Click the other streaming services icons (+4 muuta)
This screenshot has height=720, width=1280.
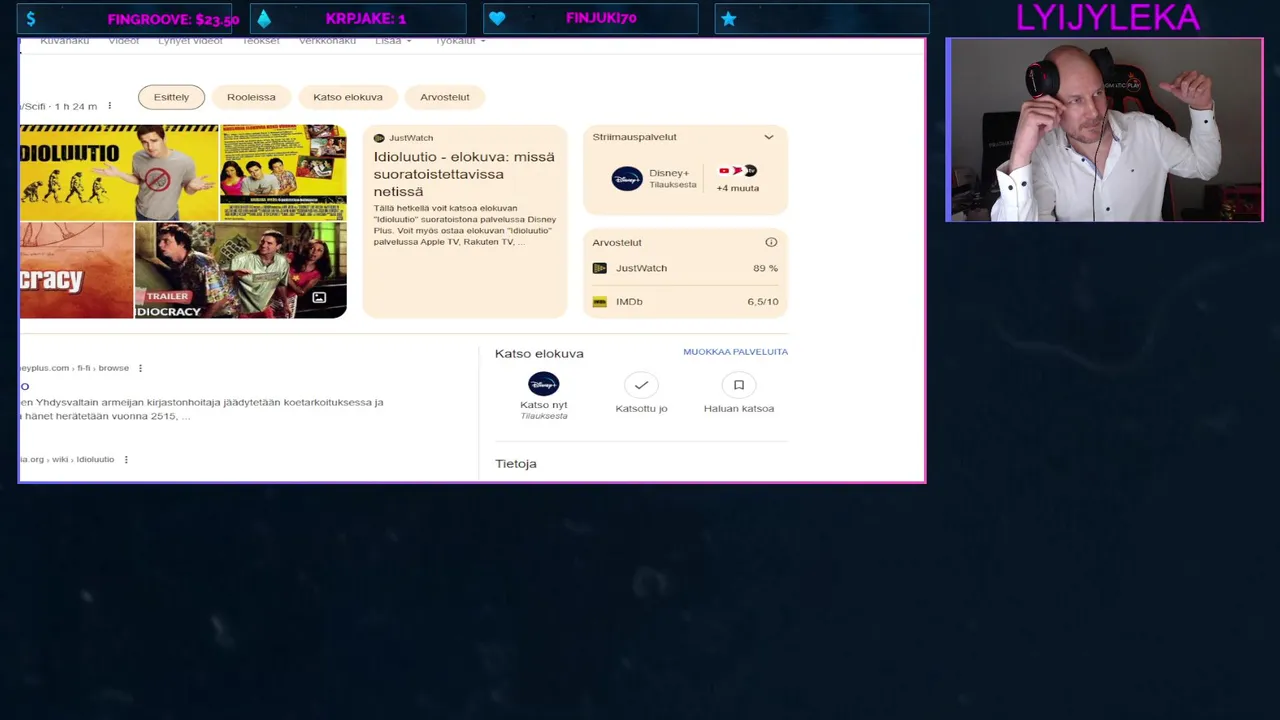coord(738,171)
